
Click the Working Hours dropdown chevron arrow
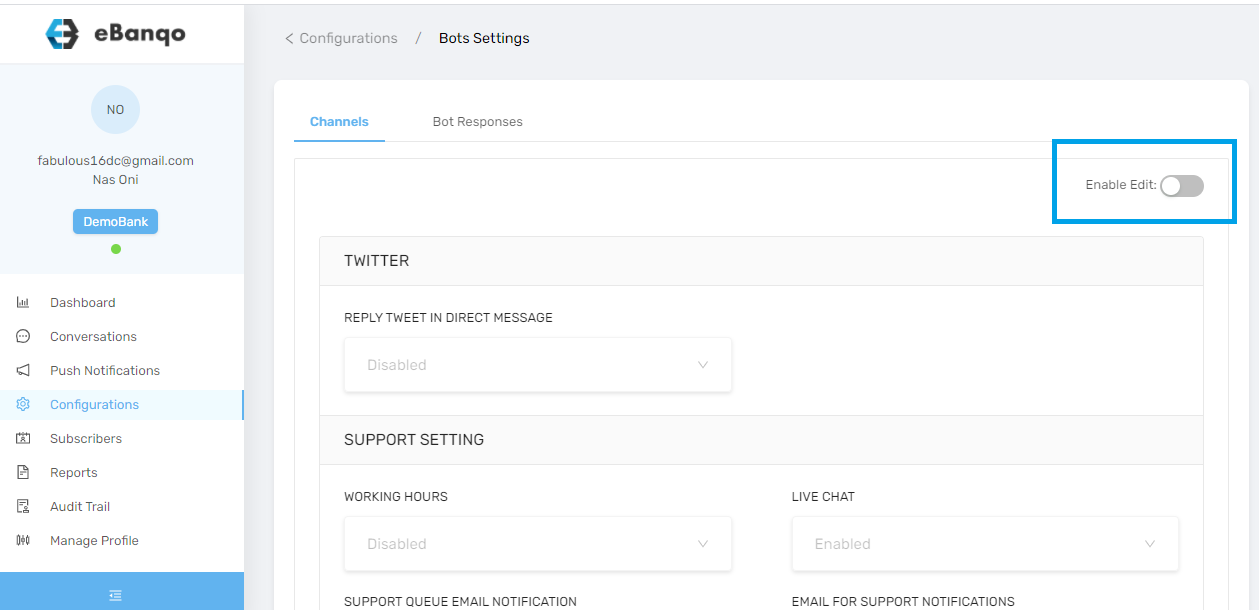tap(703, 544)
